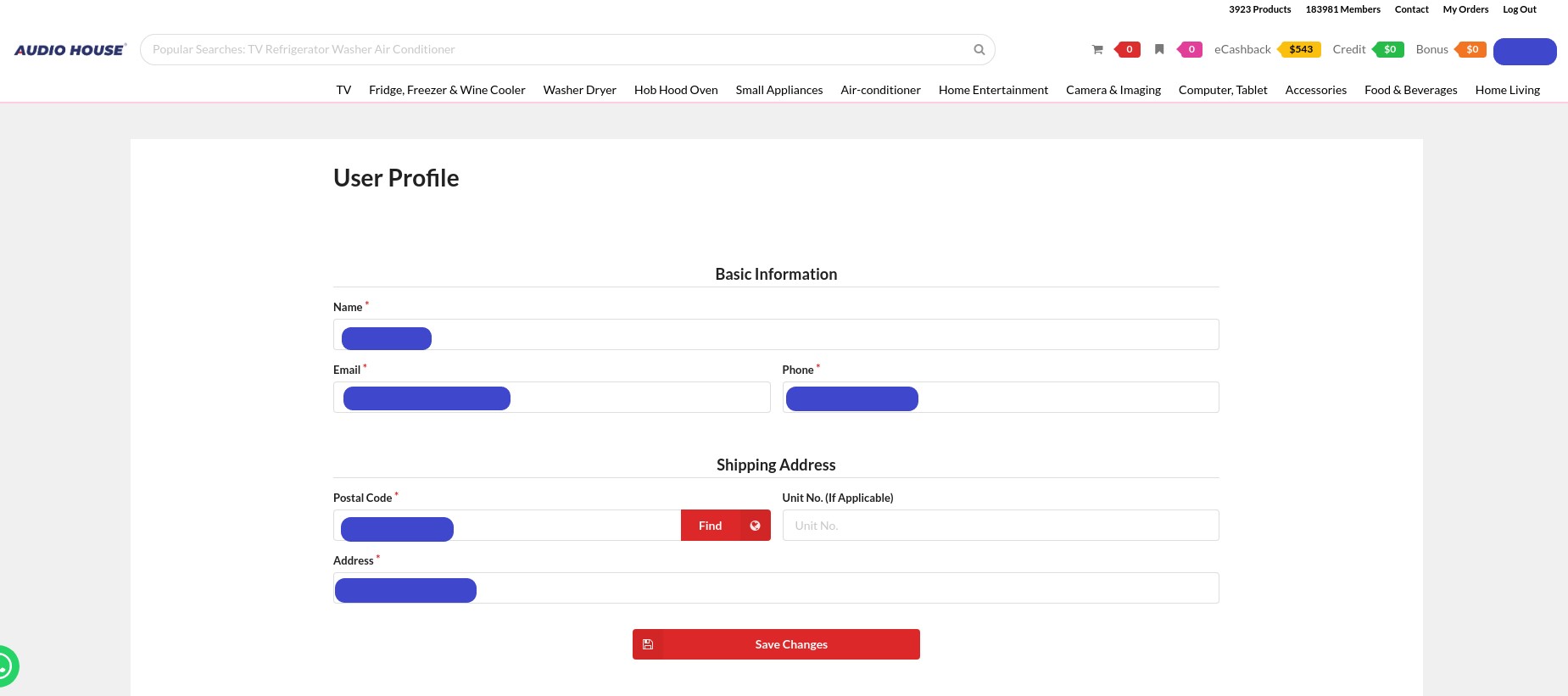Open the bookmark wishlist icon

[1159, 49]
